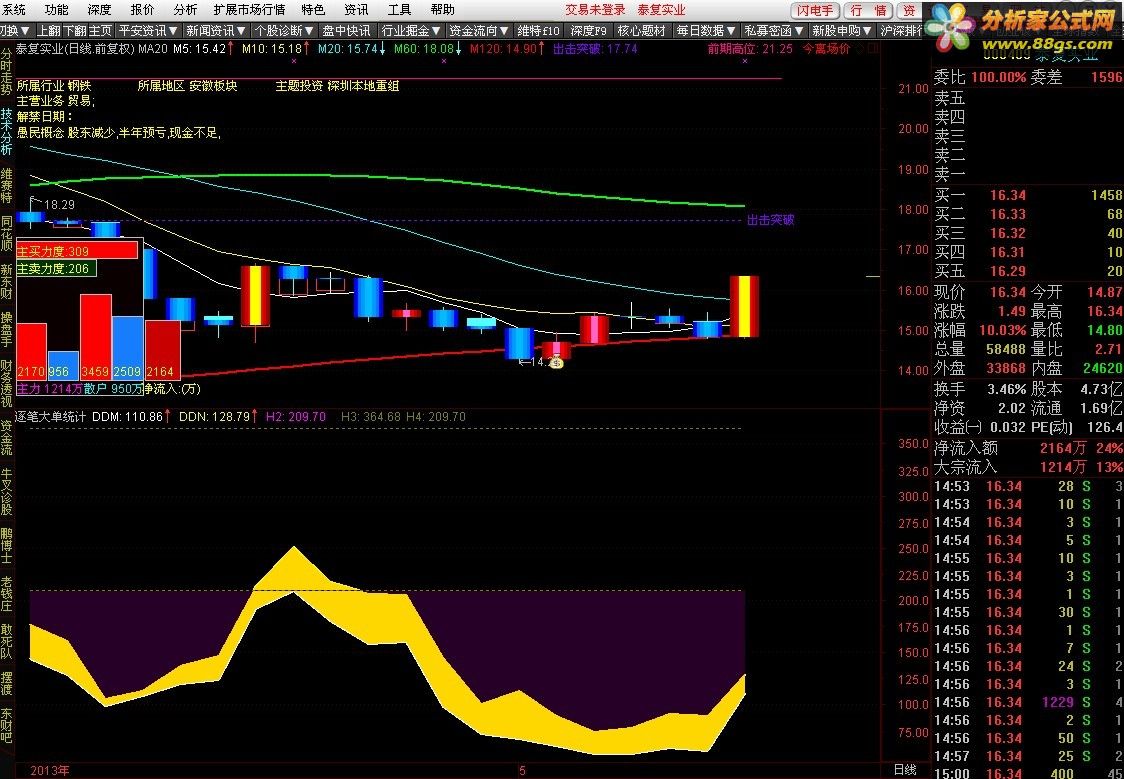Click the 下翻 toolbar button

click(x=75, y=31)
